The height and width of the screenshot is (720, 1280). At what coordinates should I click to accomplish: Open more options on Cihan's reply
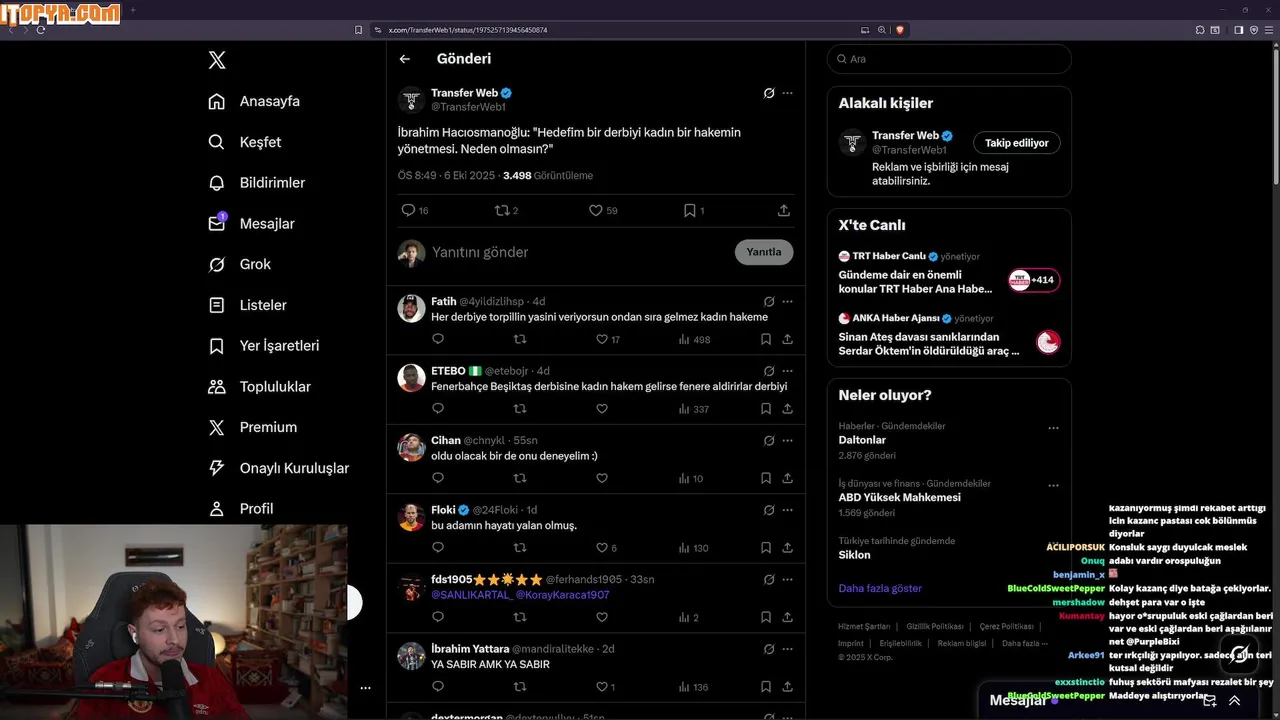pyautogui.click(x=788, y=440)
